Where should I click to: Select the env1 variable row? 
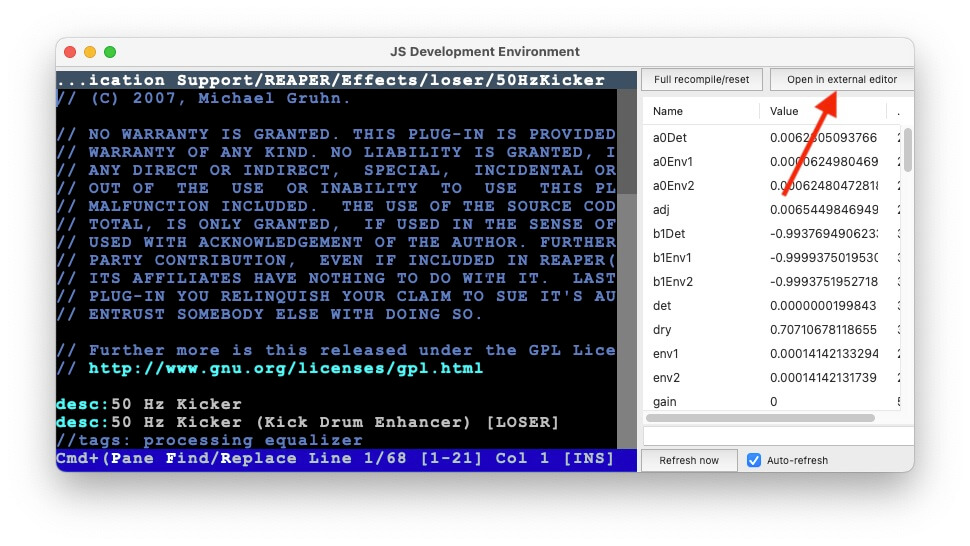[x=770, y=354]
